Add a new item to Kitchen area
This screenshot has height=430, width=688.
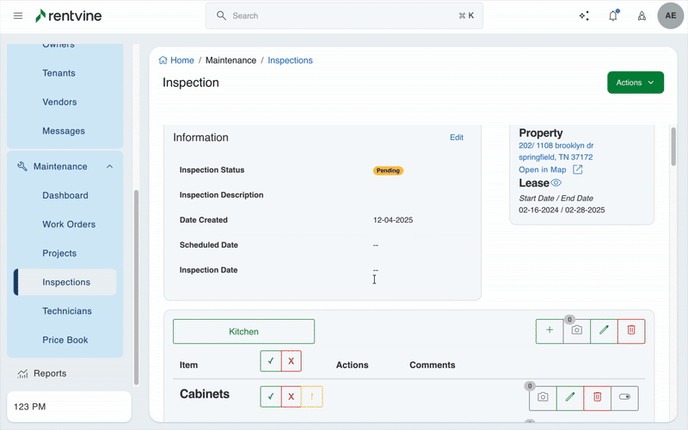[x=549, y=330]
